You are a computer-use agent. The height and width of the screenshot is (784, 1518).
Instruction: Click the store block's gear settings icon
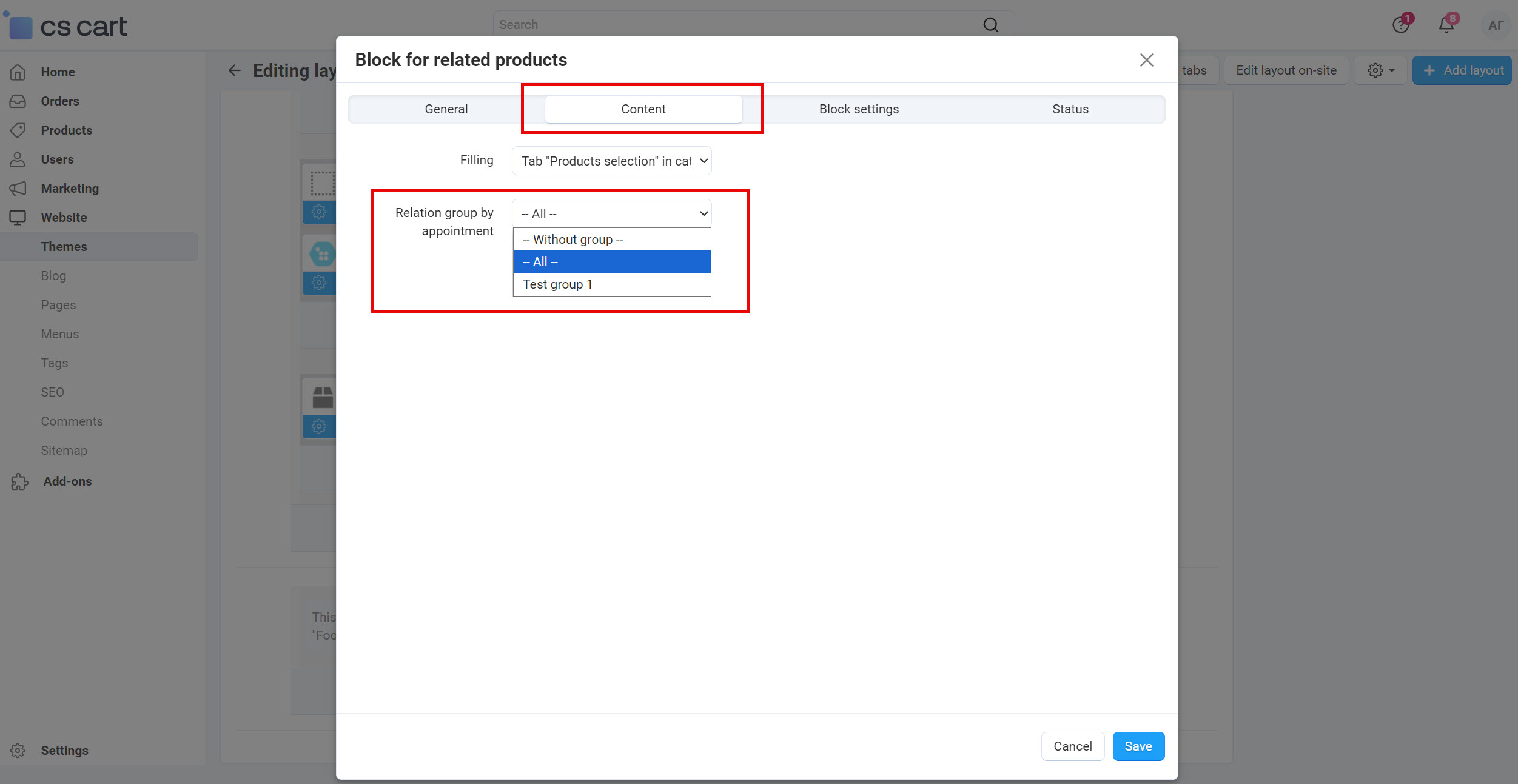point(319,426)
